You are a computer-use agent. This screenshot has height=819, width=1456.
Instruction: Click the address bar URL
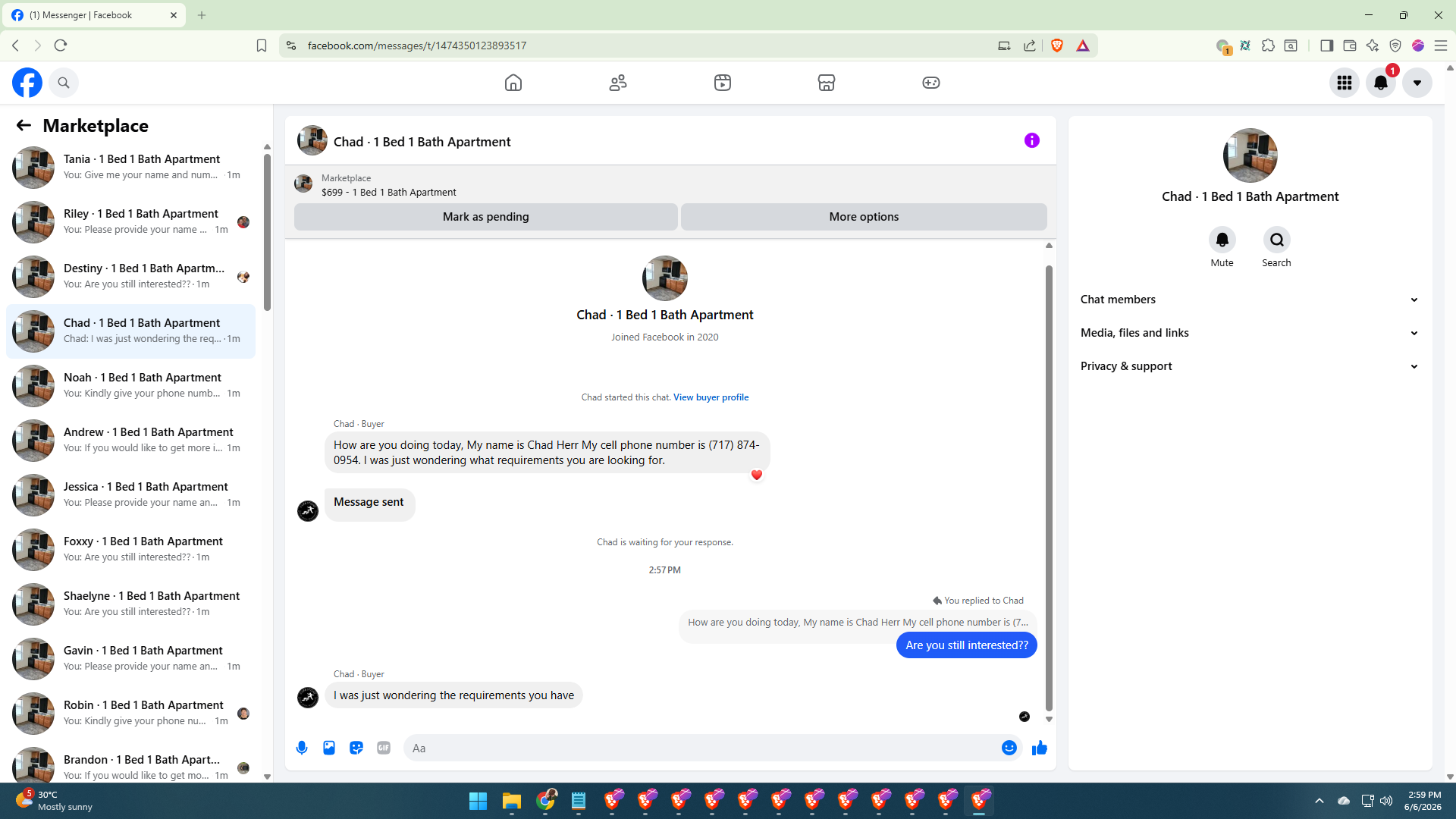pyautogui.click(x=417, y=45)
